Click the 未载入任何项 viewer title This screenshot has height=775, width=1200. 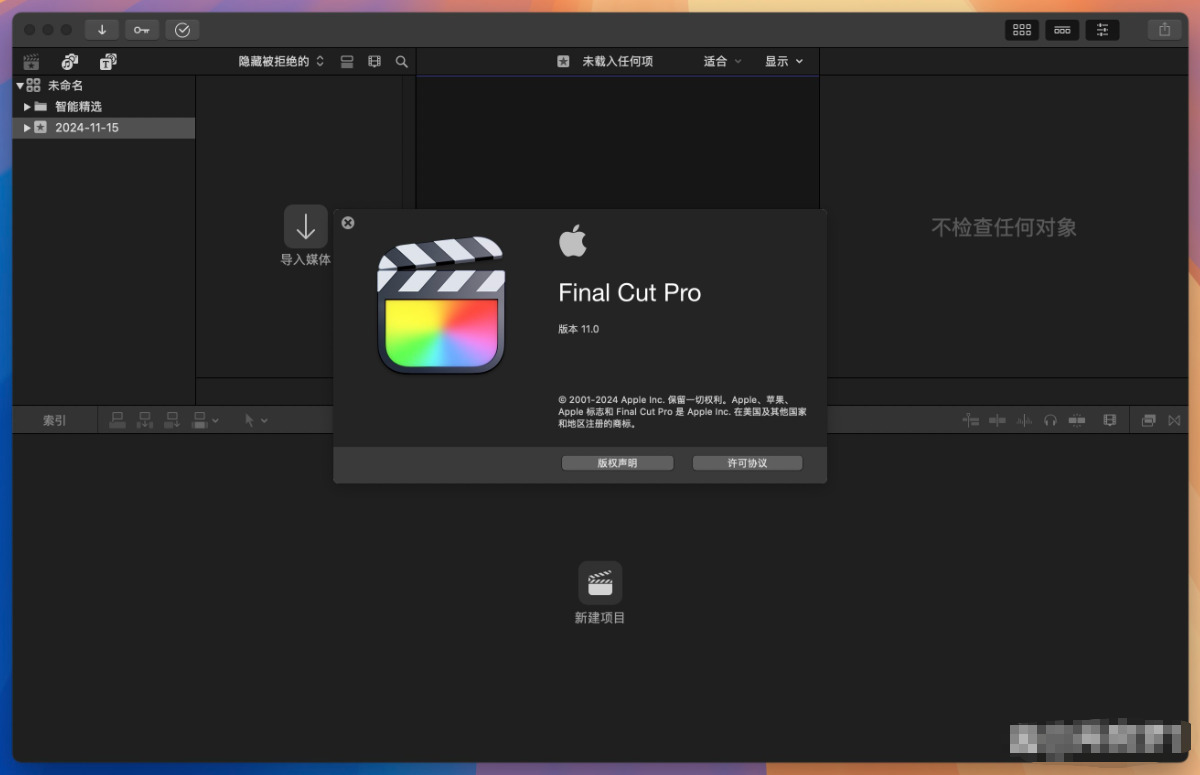point(618,62)
